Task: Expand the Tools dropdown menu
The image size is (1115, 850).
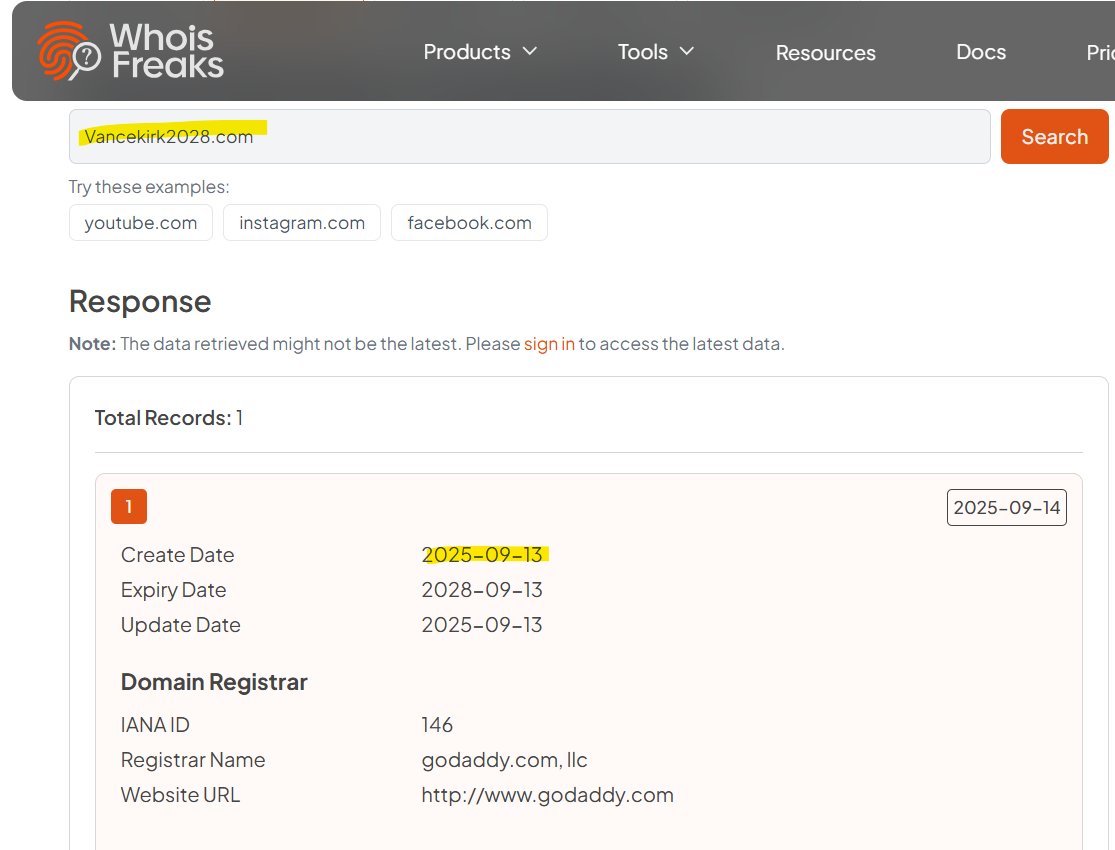Action: tap(655, 52)
